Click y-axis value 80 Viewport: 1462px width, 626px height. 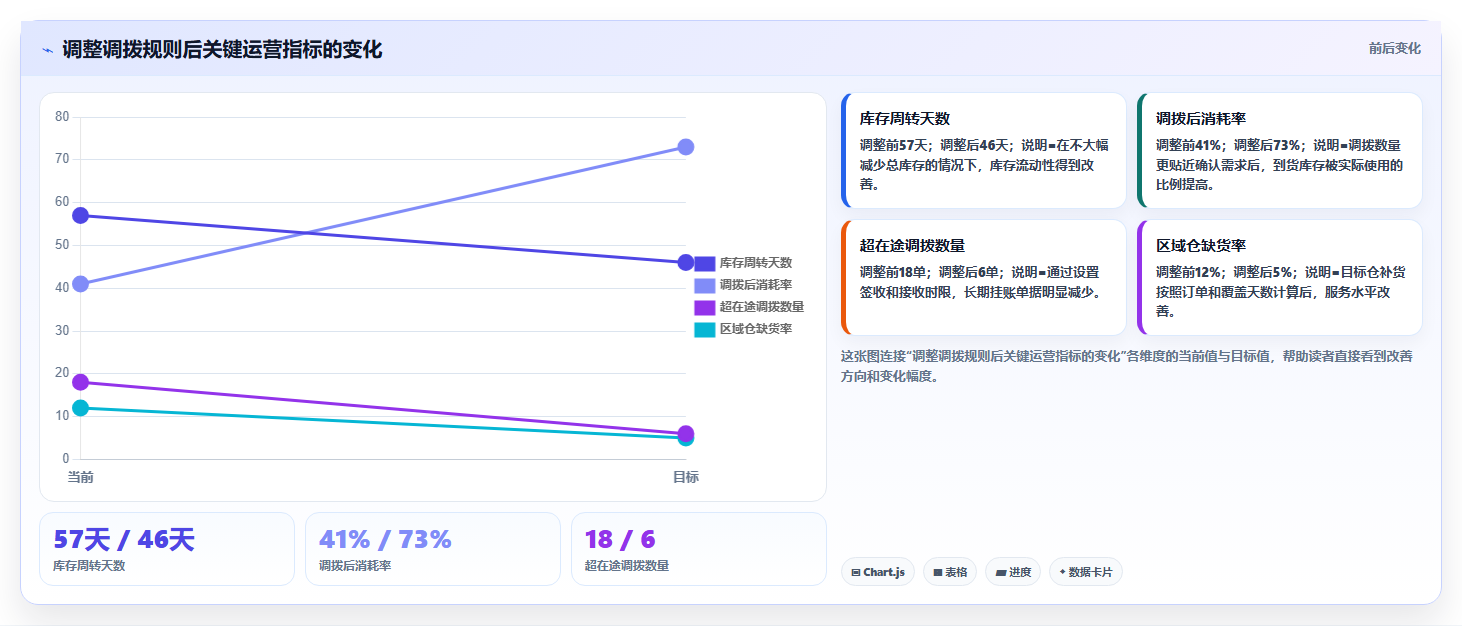[x=62, y=117]
